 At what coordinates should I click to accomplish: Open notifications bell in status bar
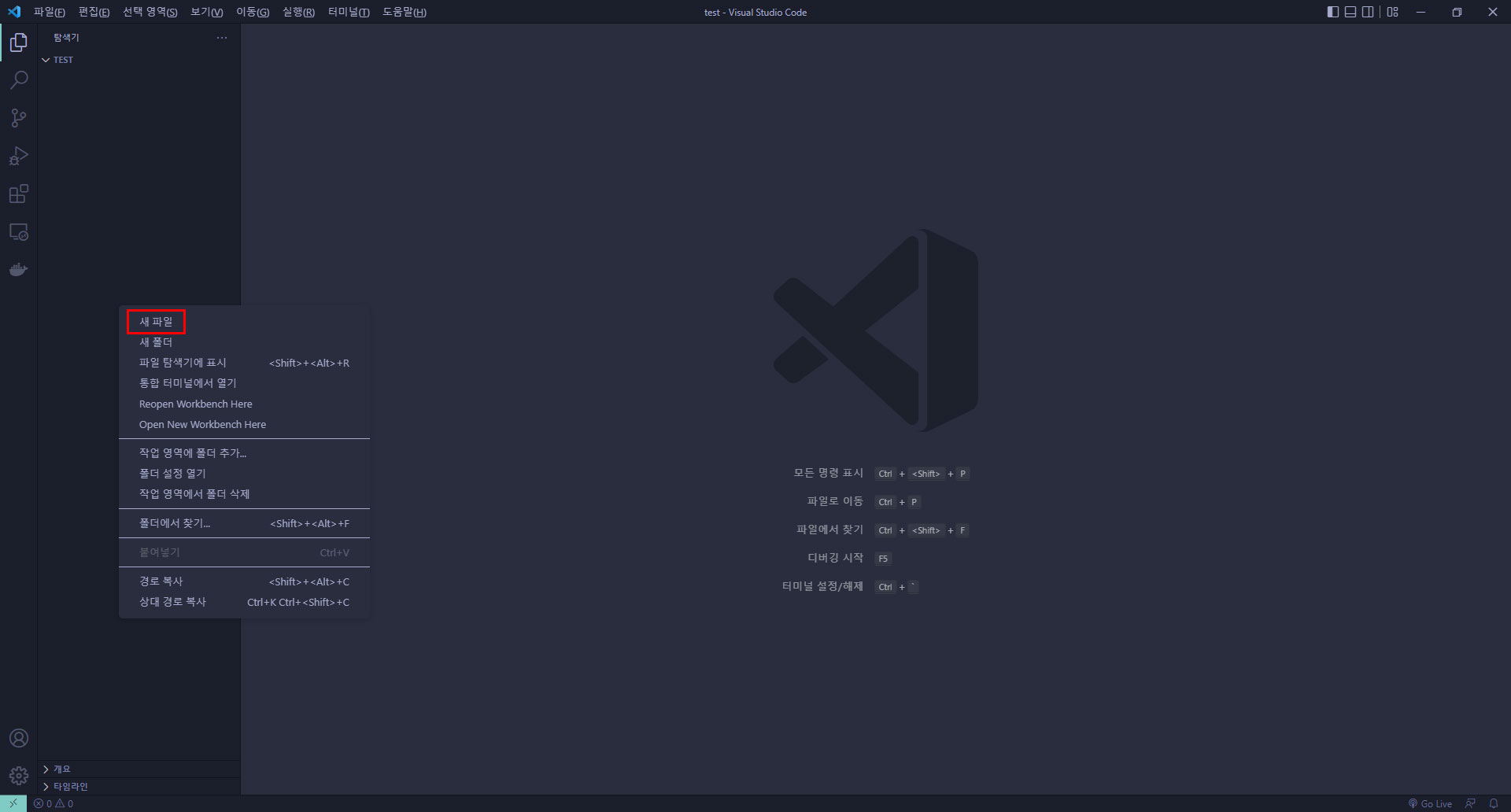[x=1494, y=803]
